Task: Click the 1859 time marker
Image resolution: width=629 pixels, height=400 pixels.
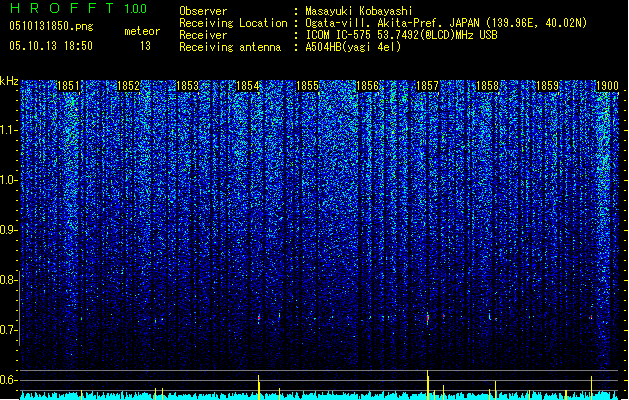Action: (x=548, y=86)
